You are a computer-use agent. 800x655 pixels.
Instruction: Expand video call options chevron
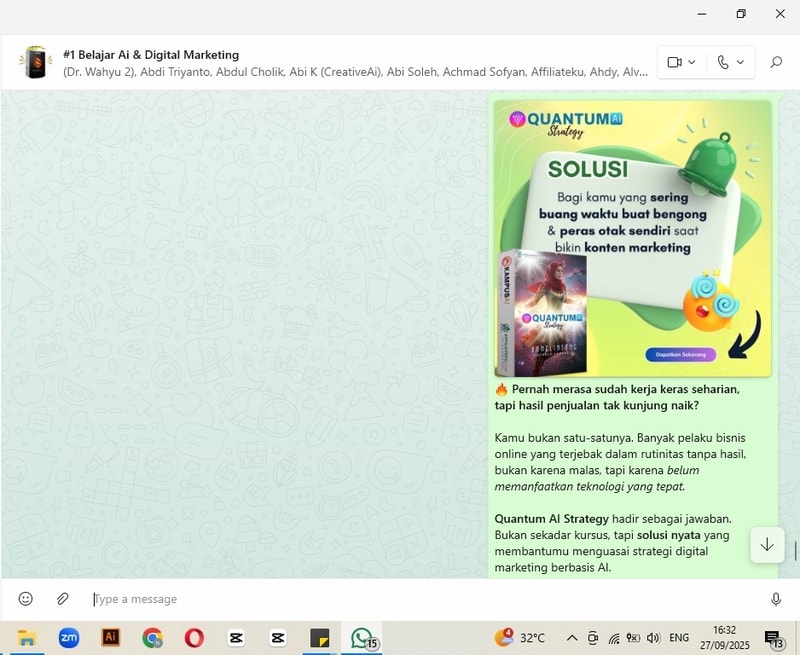click(x=692, y=62)
